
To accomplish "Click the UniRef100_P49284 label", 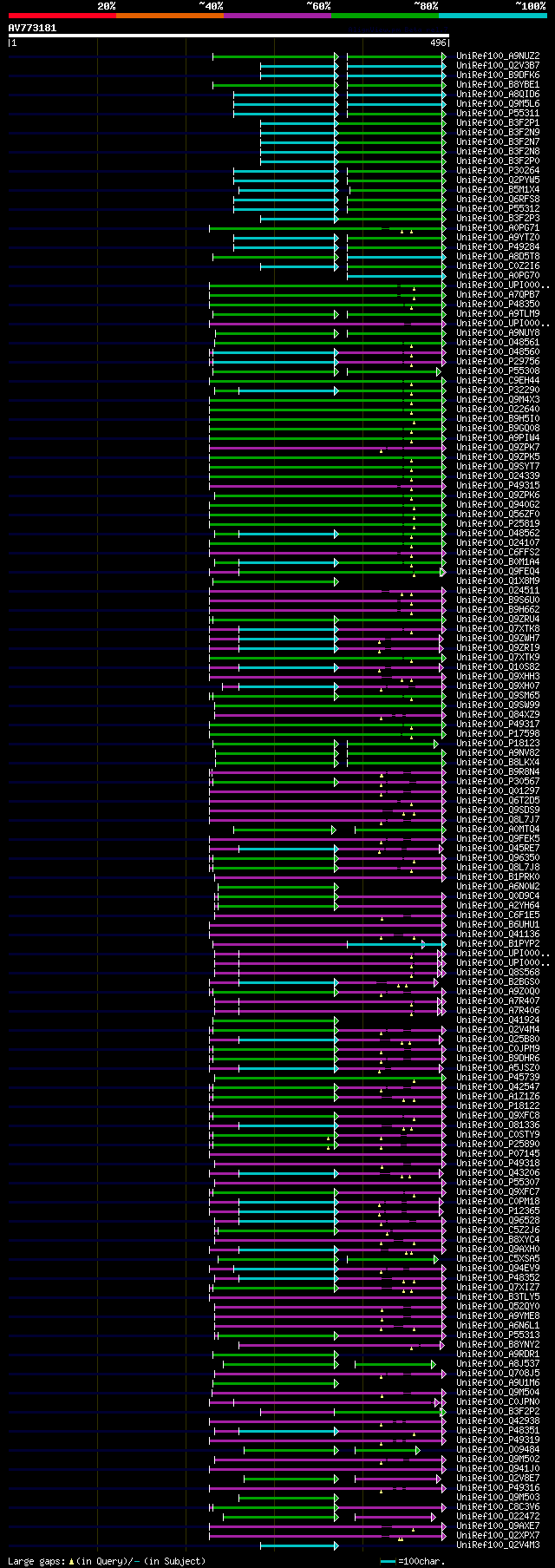I will 498,246.
